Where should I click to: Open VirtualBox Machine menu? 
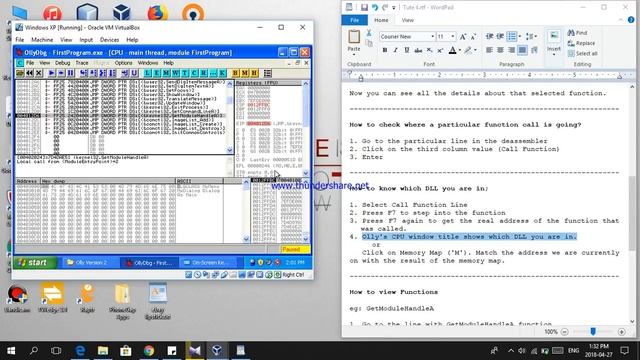point(42,40)
